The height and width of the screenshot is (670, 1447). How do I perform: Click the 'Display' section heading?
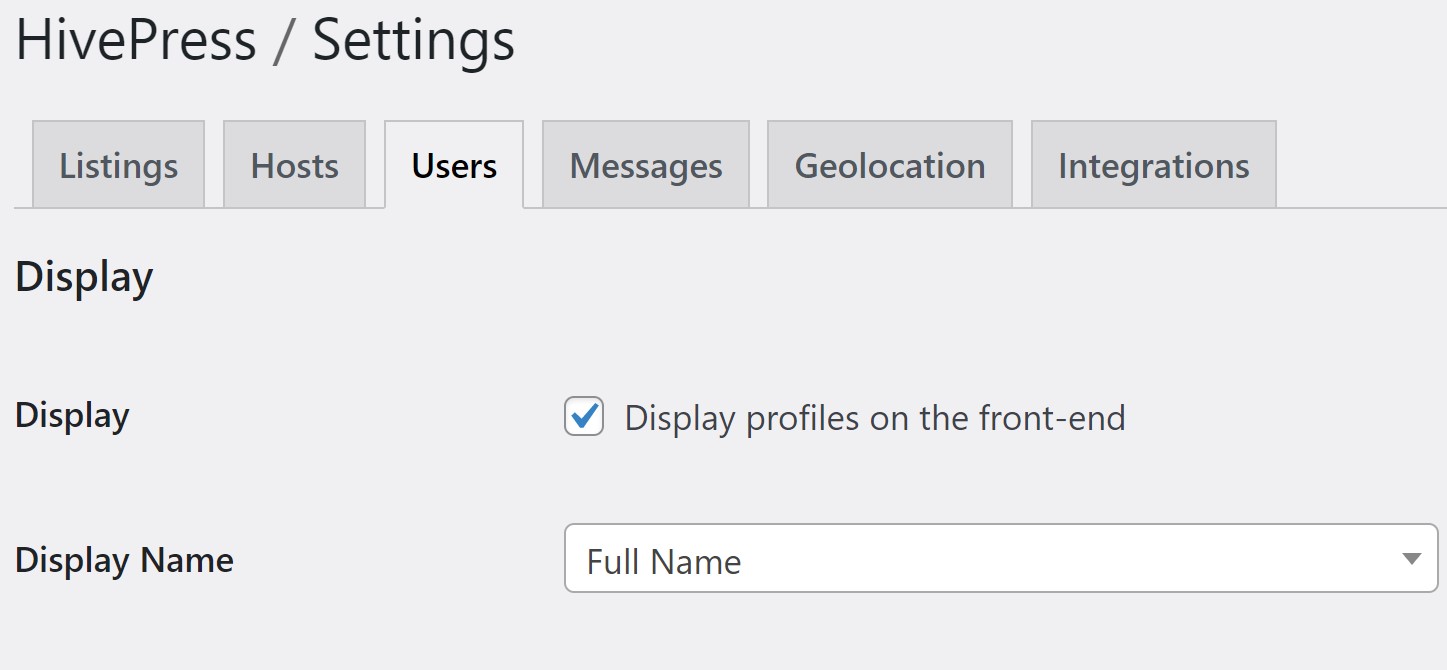[84, 277]
